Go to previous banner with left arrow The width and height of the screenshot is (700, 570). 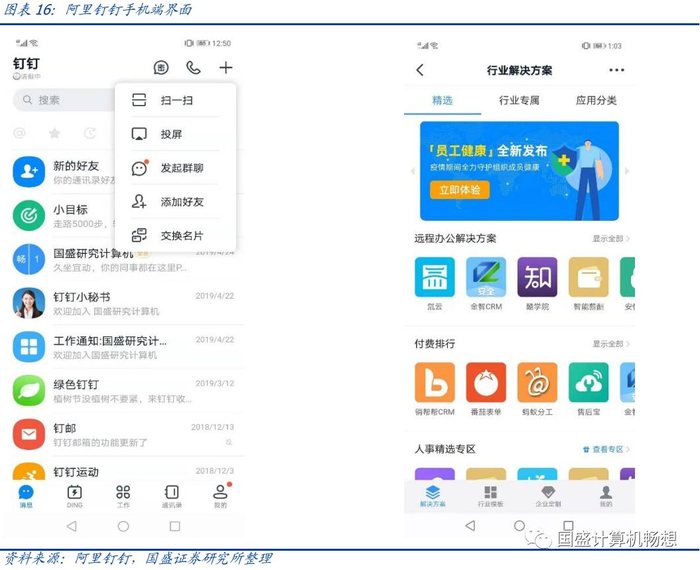pos(412,171)
